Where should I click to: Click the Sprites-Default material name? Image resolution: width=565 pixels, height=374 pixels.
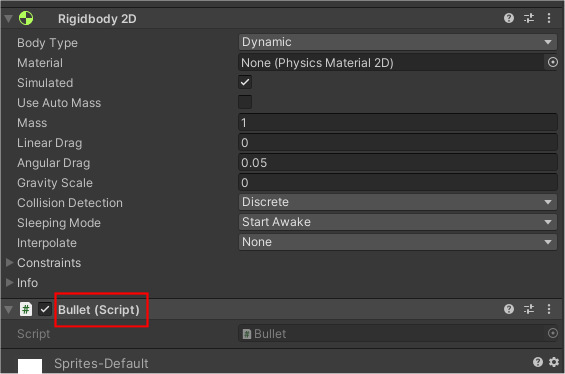click(101, 364)
